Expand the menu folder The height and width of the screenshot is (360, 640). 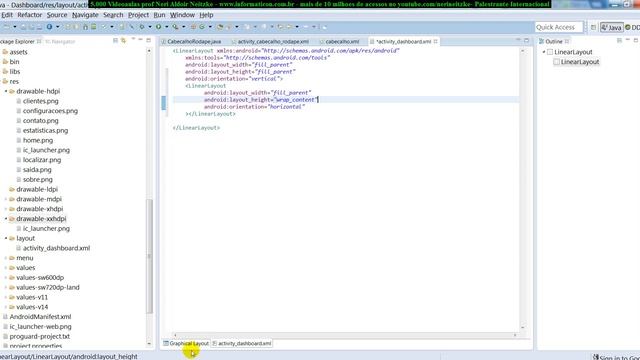6,258
